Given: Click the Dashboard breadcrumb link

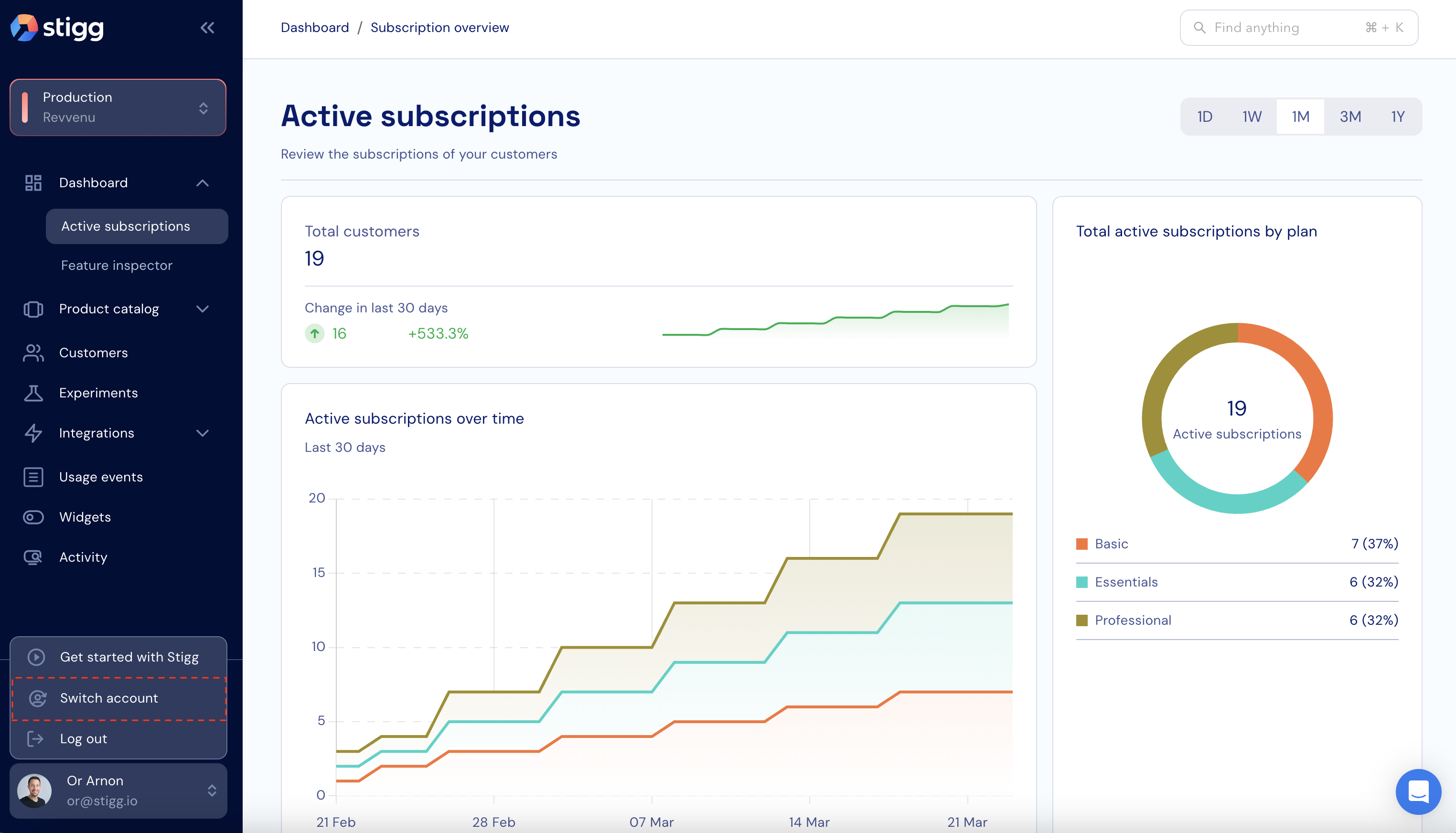Looking at the screenshot, I should point(315,27).
